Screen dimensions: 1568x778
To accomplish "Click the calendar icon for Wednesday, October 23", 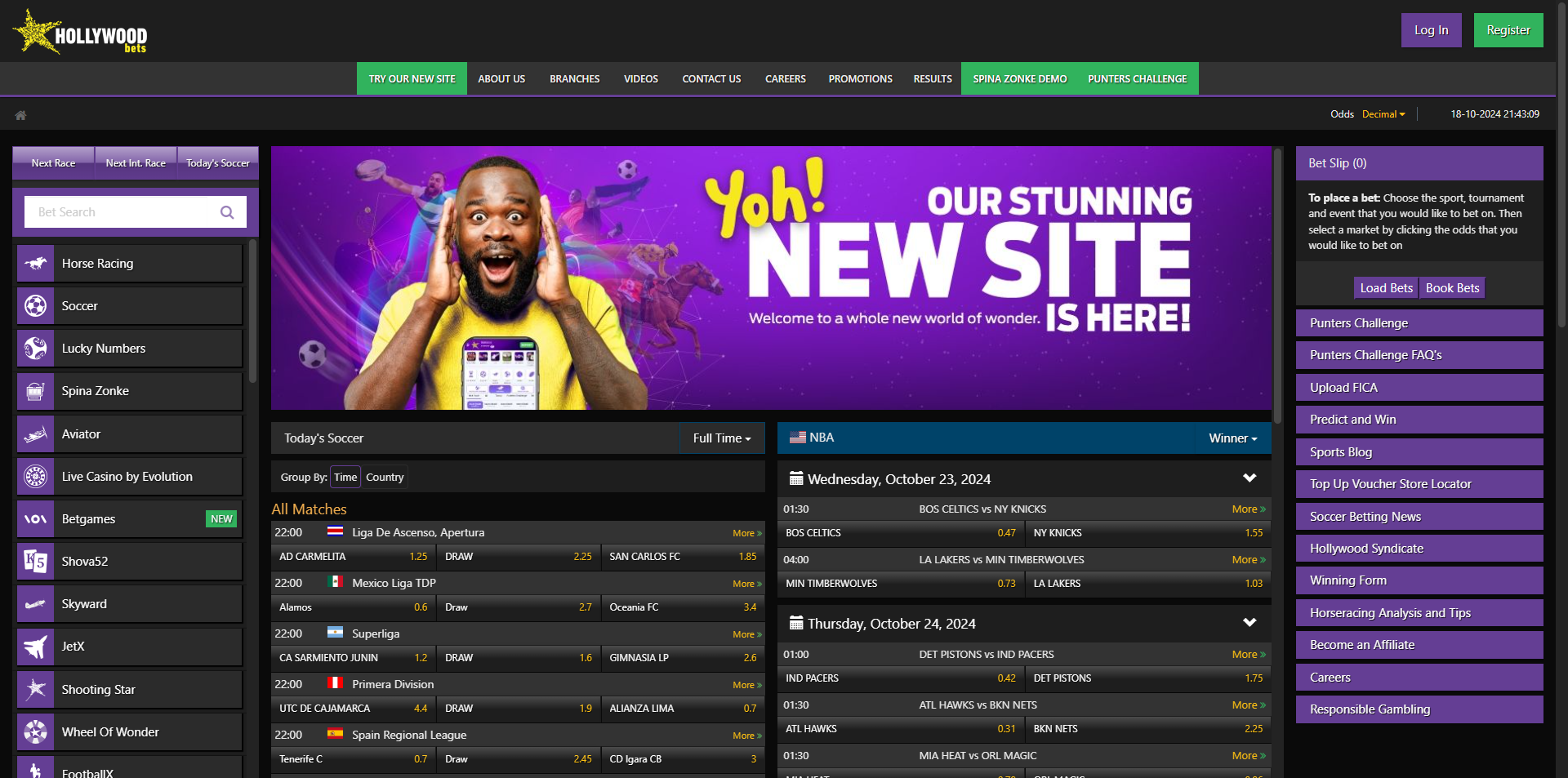I will tap(796, 478).
